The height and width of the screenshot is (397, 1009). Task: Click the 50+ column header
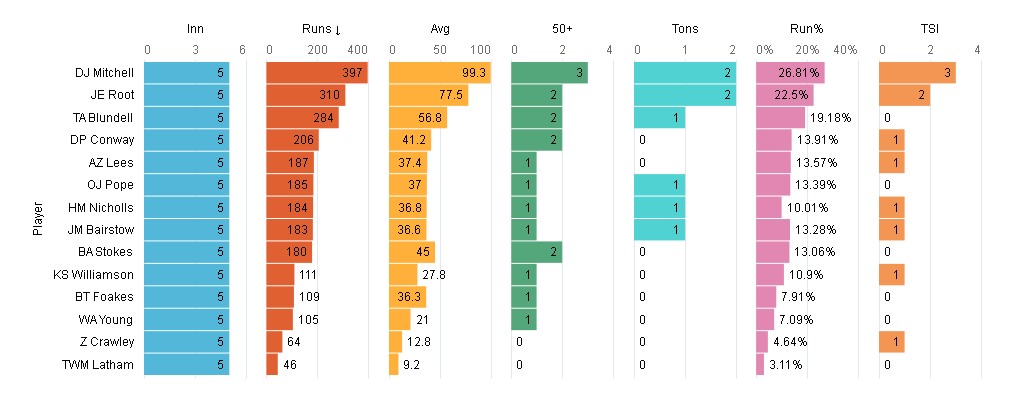coord(562,29)
